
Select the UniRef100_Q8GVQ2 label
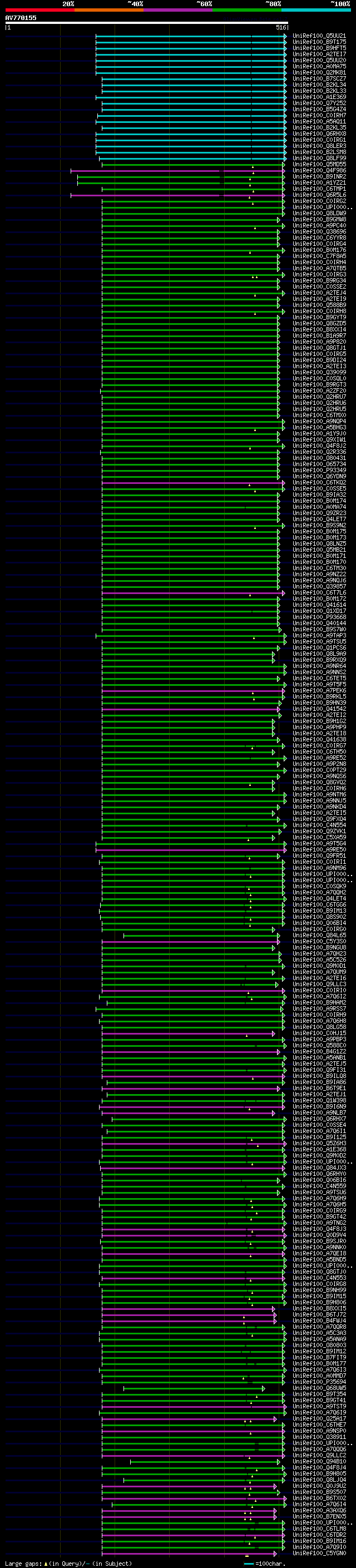click(x=319, y=782)
